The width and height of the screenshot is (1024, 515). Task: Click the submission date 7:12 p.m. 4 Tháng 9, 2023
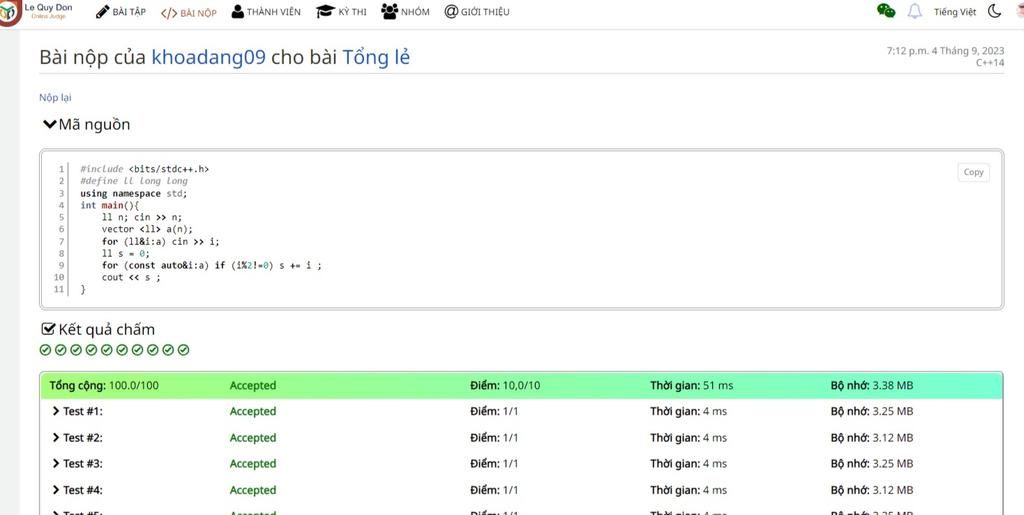945,51
